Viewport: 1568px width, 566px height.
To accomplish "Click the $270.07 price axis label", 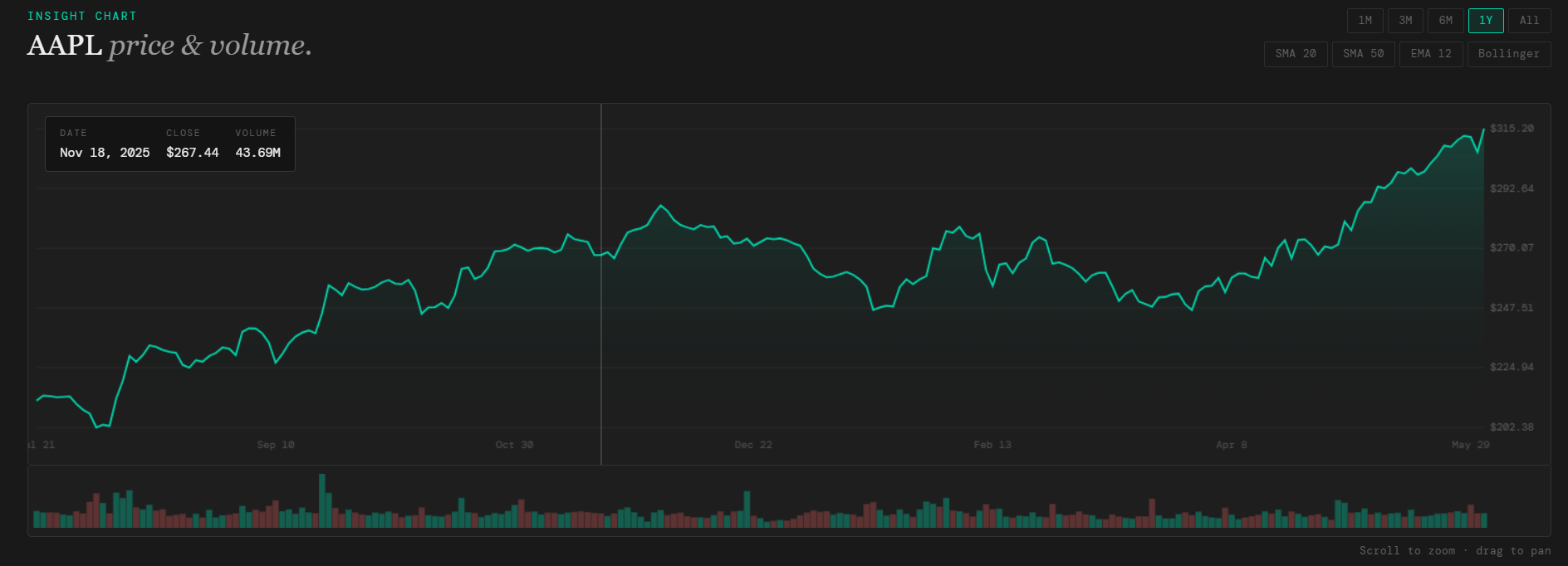I will click(1512, 248).
